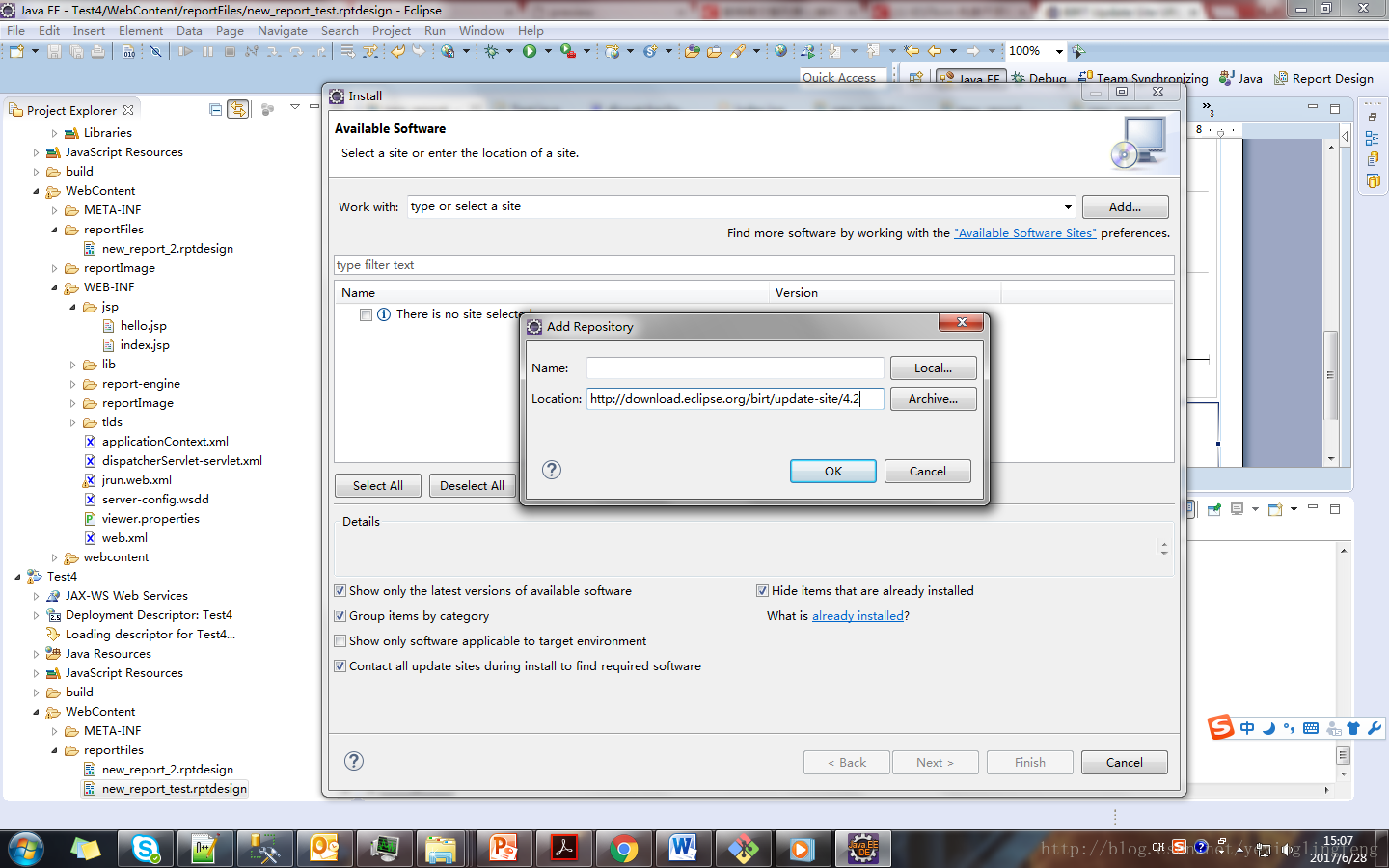Viewport: 1389px width, 868px height.
Task: Enable 'Show only software applicable to target environment'
Action: pos(340,641)
